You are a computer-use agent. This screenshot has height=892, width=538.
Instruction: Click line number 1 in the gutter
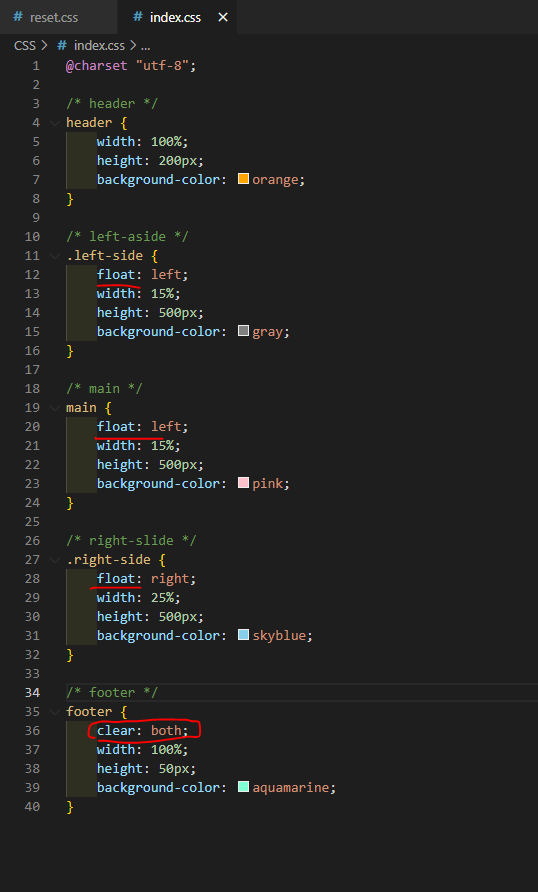(36, 65)
